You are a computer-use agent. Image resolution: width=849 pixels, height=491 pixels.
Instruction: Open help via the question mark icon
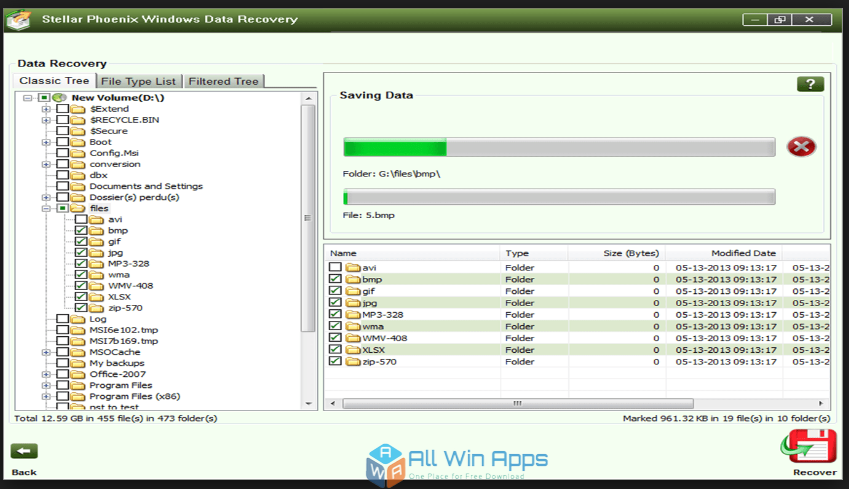click(x=811, y=84)
